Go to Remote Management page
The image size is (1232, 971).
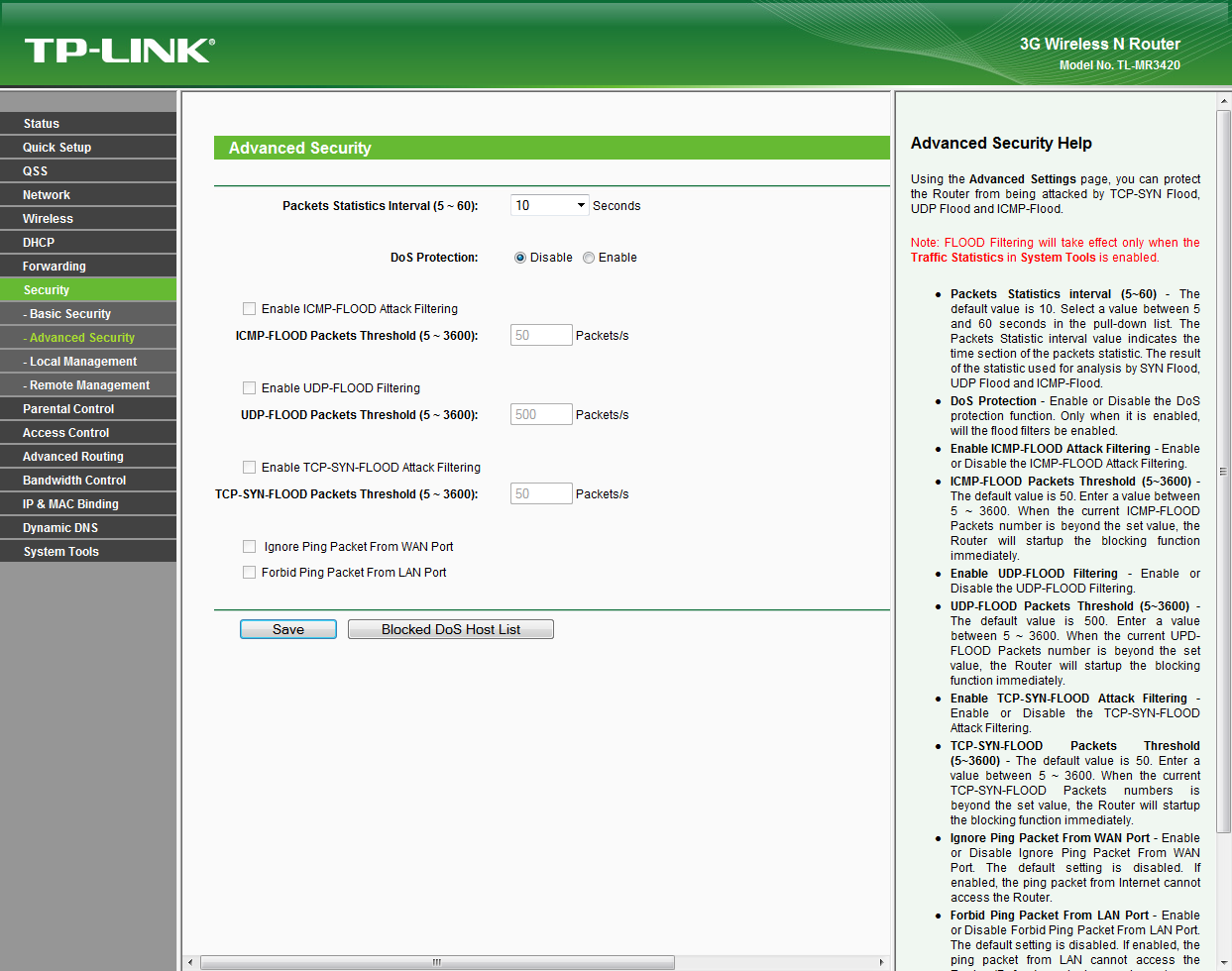point(89,385)
